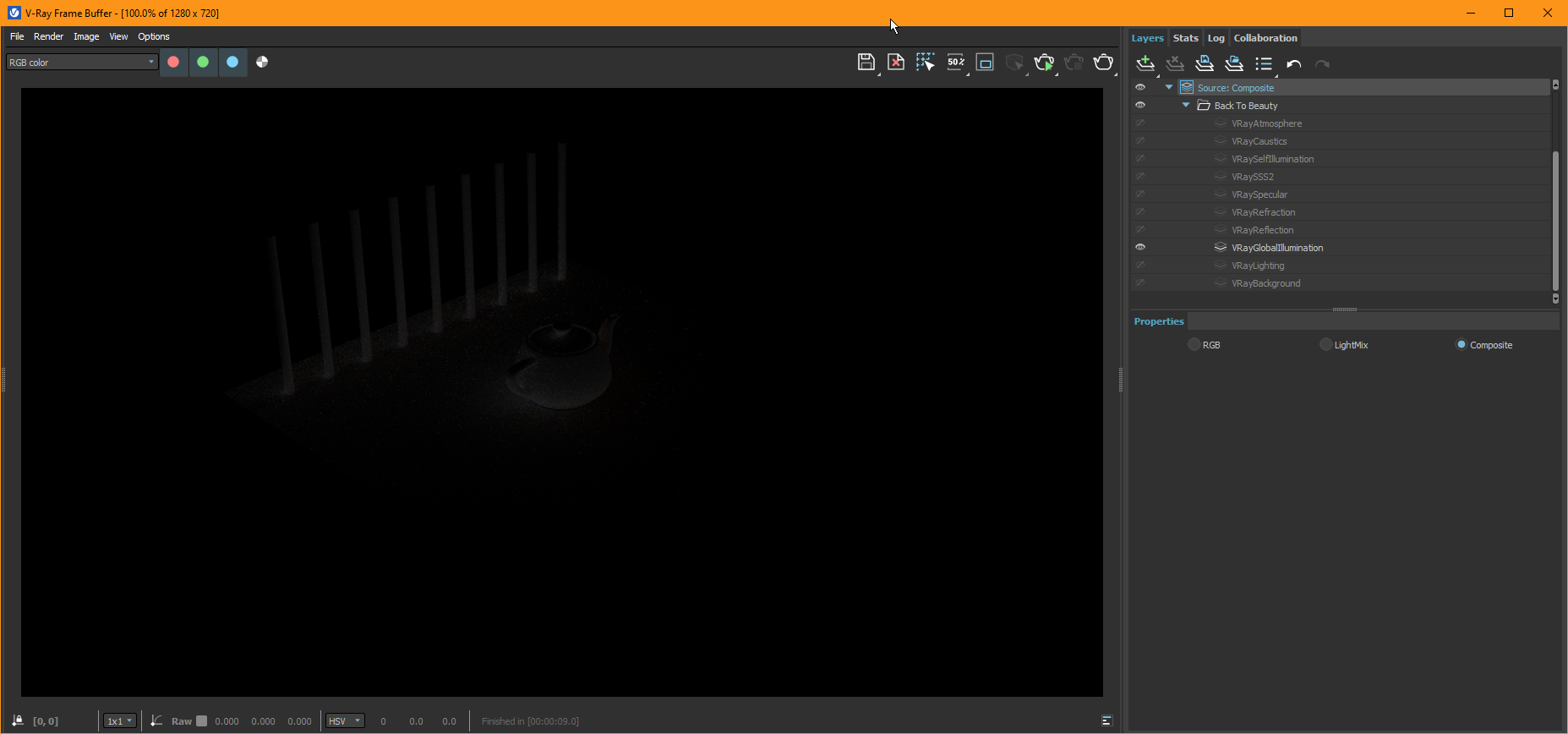Enable the VRayBackground layer eye

(1140, 282)
